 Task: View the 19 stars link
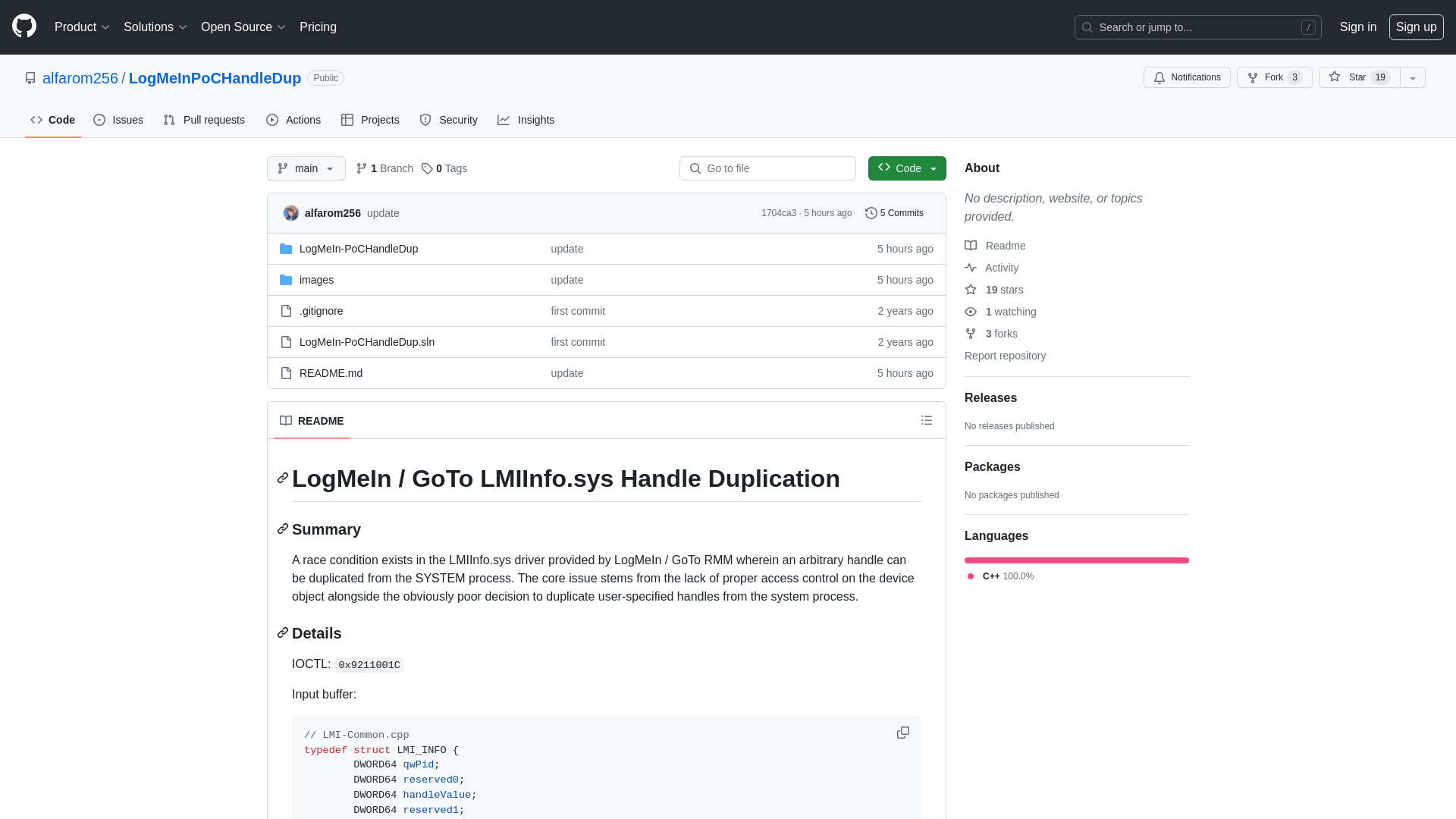point(994,290)
